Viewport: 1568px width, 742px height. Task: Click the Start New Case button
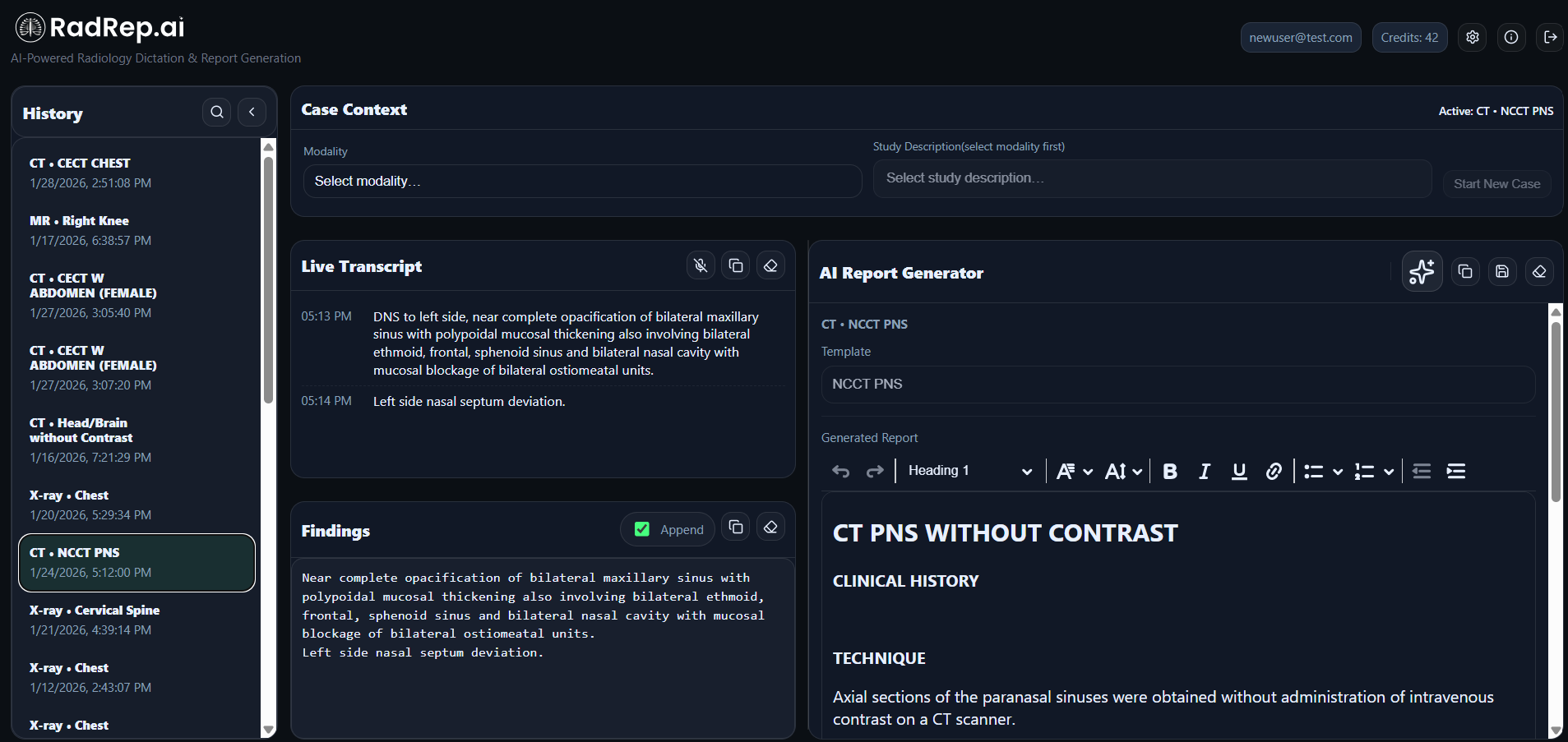pos(1496,183)
